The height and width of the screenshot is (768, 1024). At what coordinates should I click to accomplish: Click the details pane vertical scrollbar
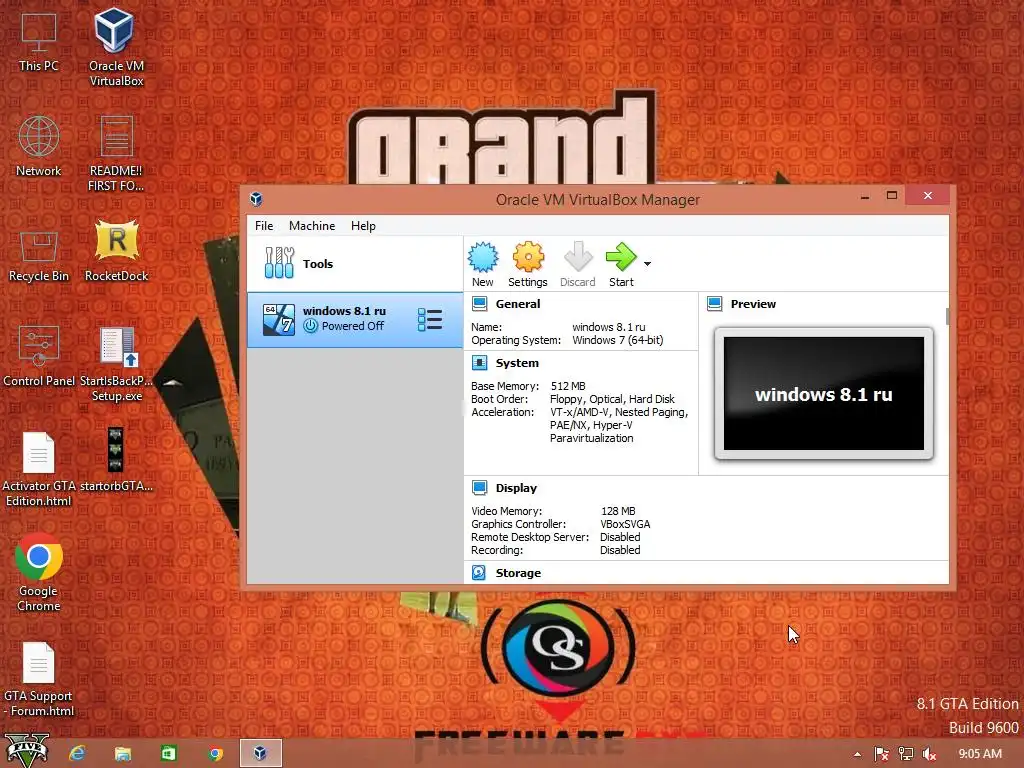[x=947, y=316]
